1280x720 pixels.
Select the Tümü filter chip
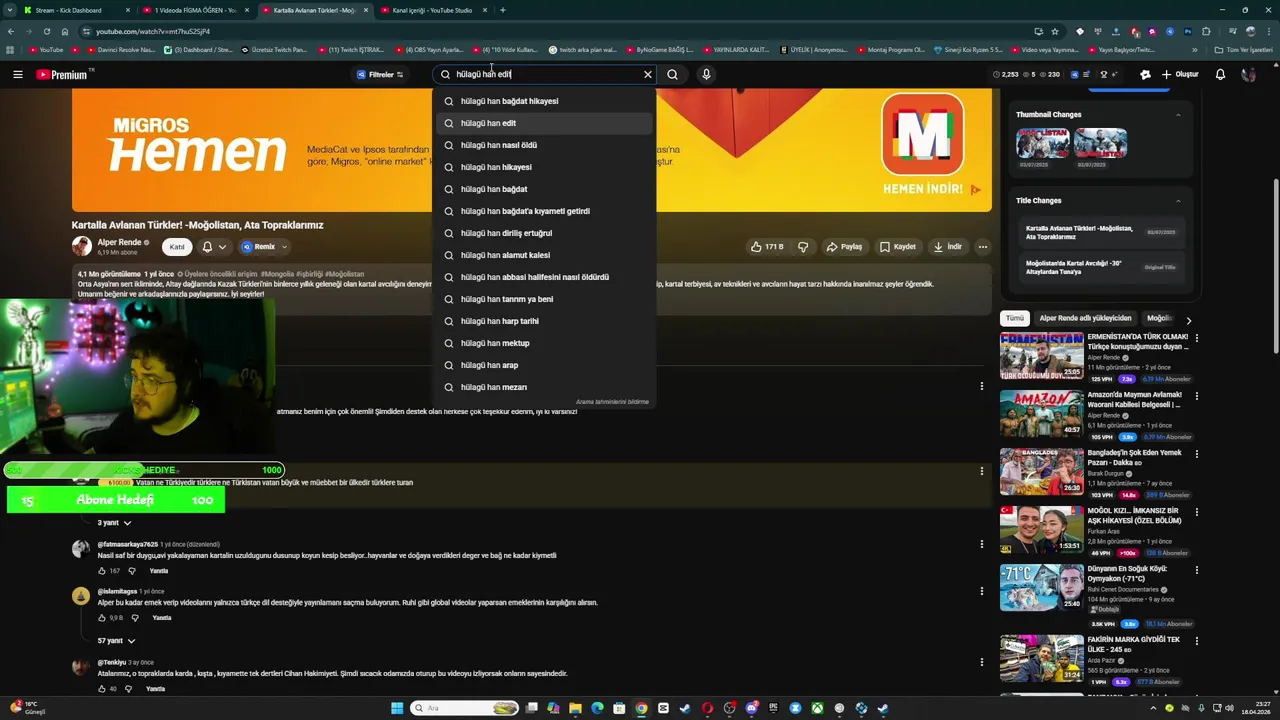point(1015,318)
